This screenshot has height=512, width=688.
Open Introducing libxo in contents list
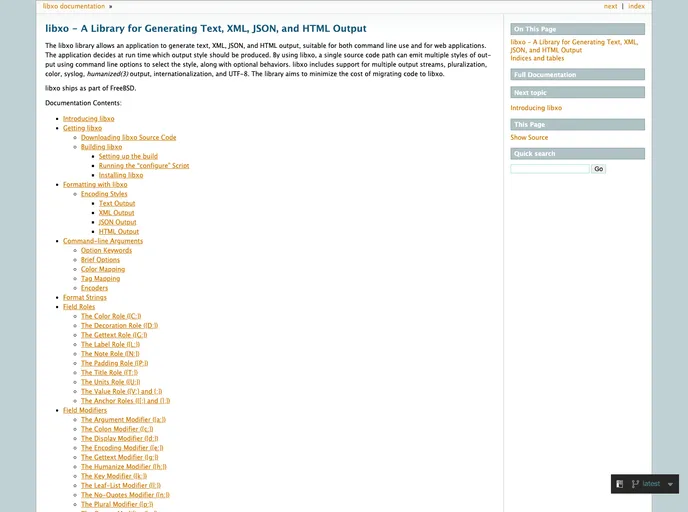pos(89,118)
